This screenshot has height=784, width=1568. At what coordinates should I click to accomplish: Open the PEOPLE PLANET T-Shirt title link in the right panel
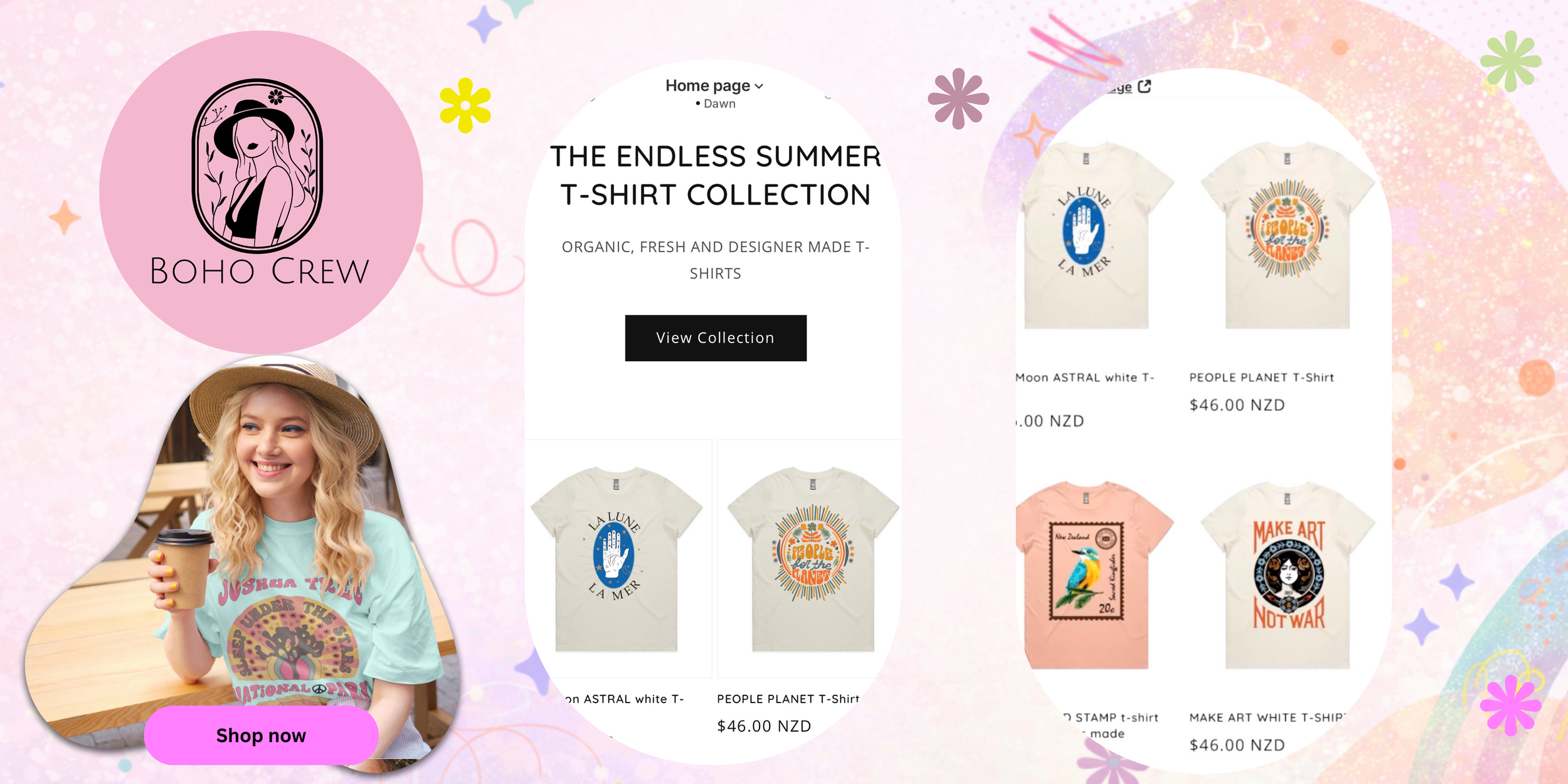[x=1261, y=378]
